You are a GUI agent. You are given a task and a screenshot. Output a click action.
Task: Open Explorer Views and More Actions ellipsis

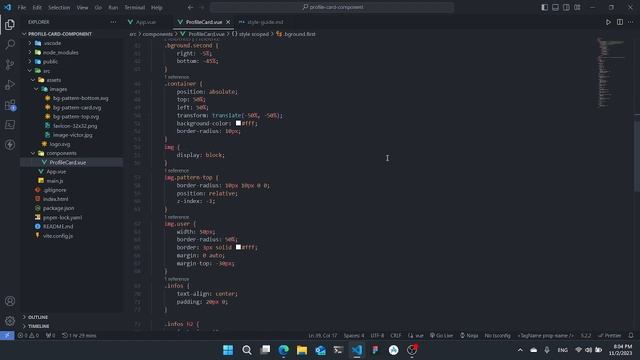pyautogui.click(x=113, y=22)
